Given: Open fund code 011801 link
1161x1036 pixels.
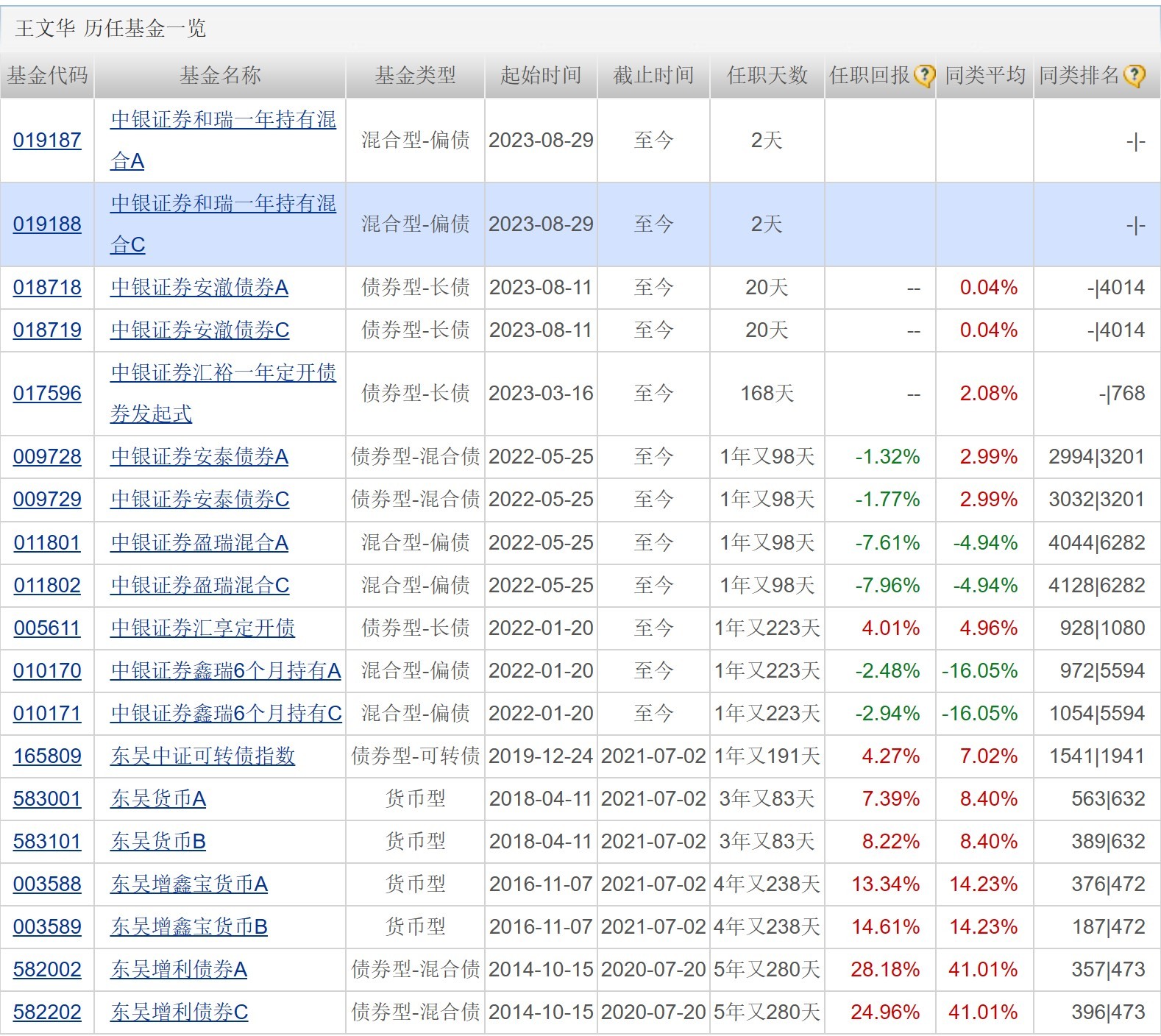Looking at the screenshot, I should 47,542.
